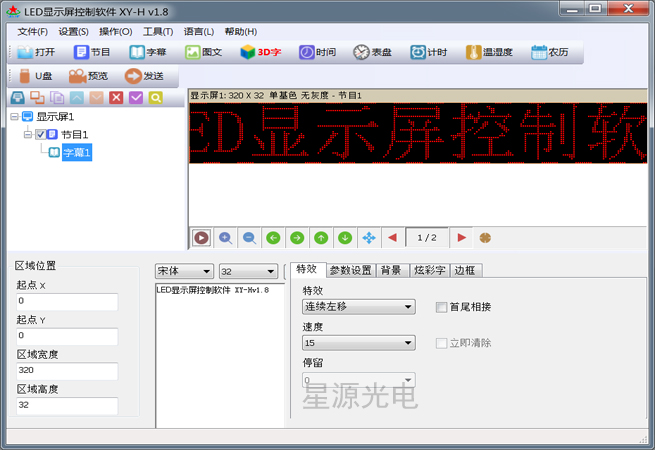Toggle the 节目1 checkbox in tree

(x=41, y=134)
